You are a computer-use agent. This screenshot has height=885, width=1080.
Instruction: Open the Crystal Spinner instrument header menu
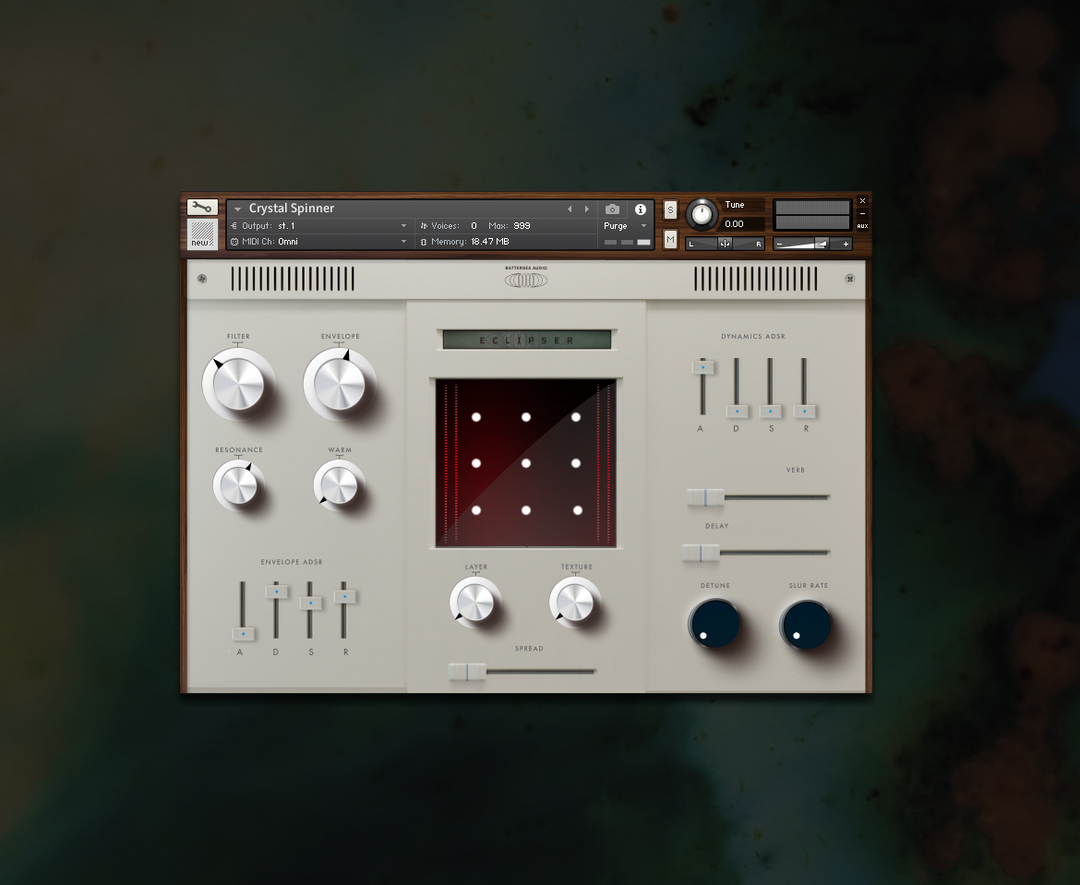coord(238,209)
